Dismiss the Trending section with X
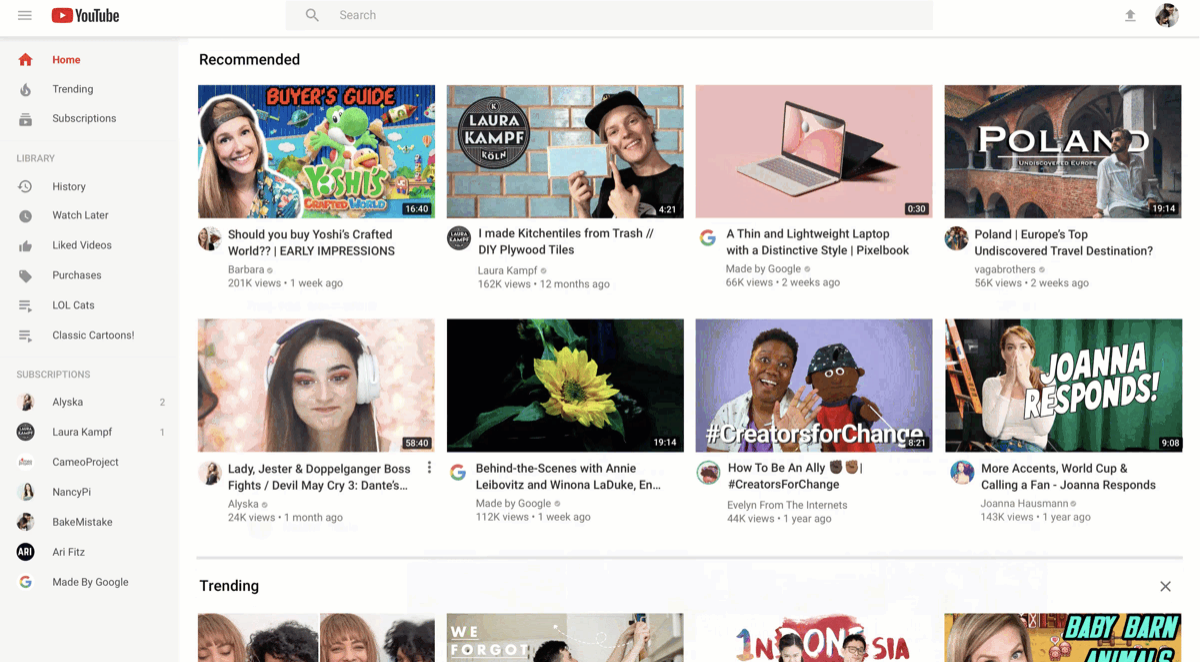Screen dimensions: 1200x662 coord(1165,586)
